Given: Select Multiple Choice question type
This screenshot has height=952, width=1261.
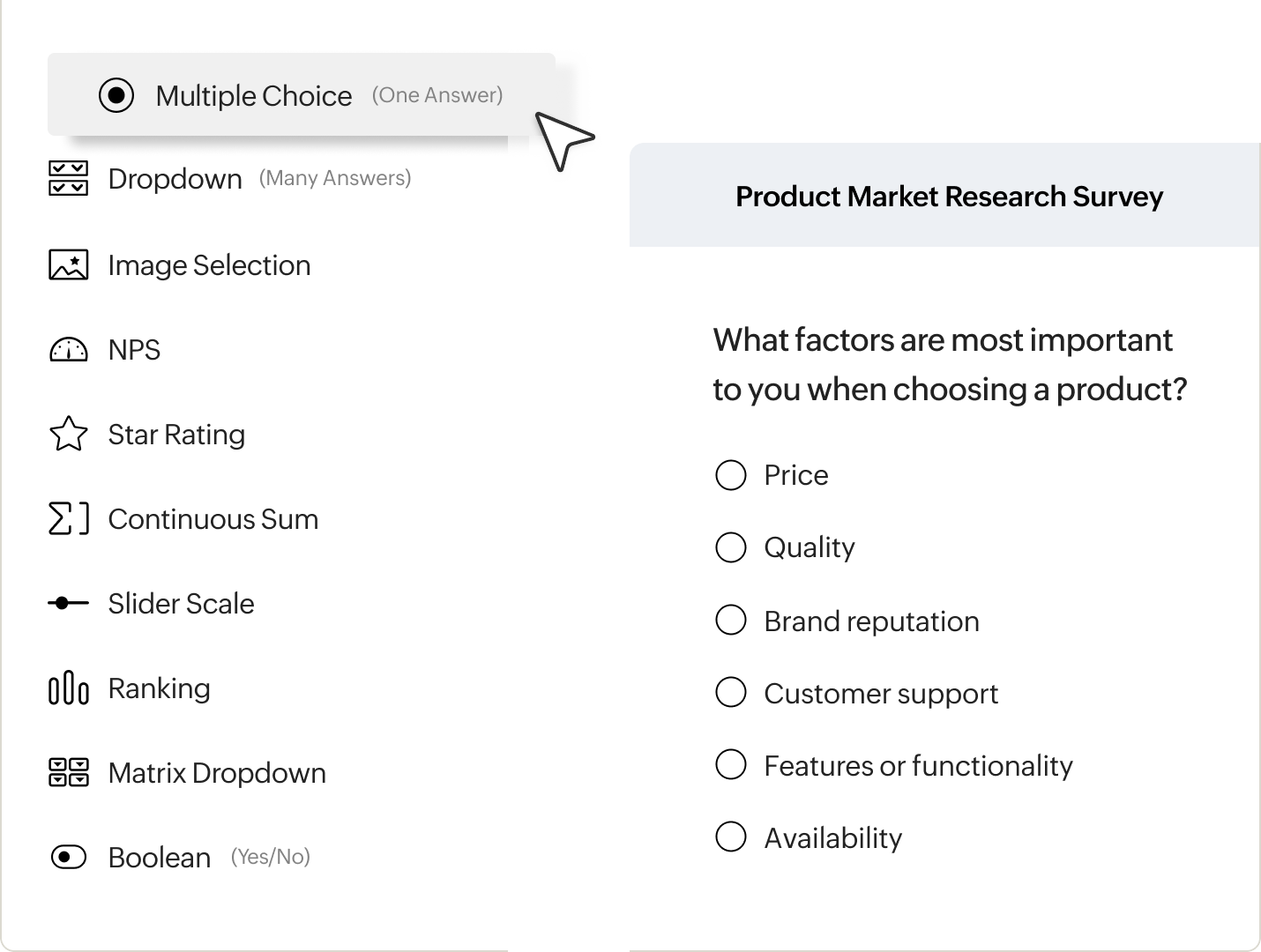Looking at the screenshot, I should click(x=254, y=95).
